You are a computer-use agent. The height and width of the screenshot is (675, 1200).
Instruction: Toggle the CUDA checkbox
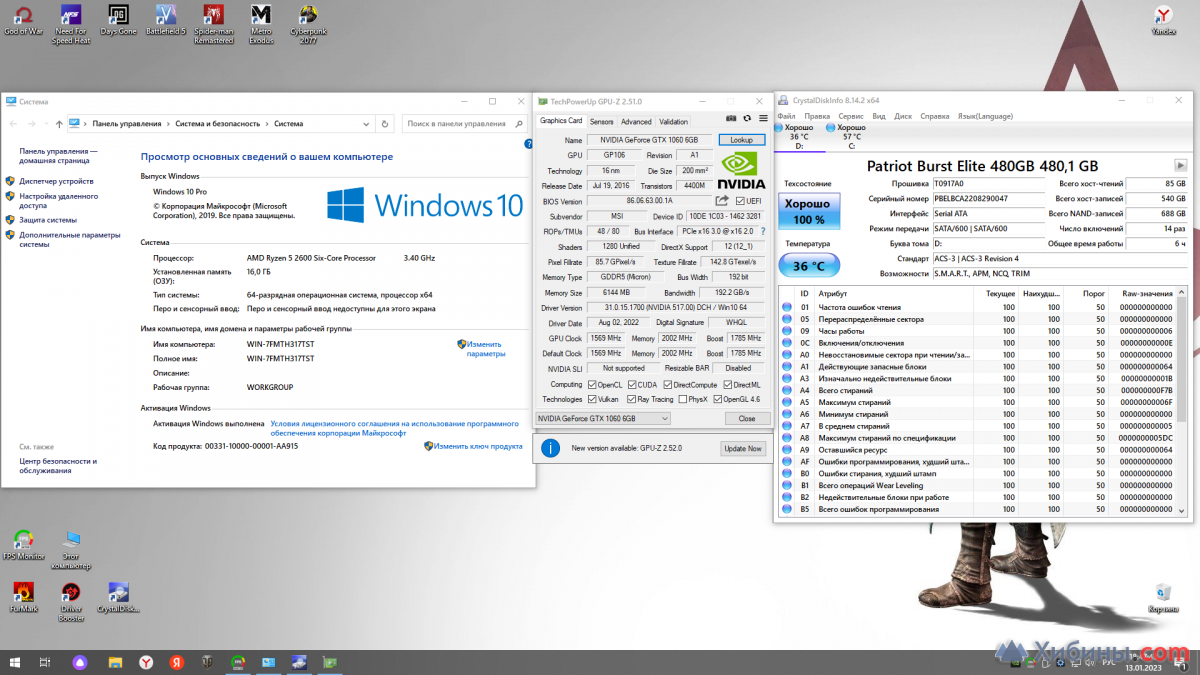[x=631, y=384]
